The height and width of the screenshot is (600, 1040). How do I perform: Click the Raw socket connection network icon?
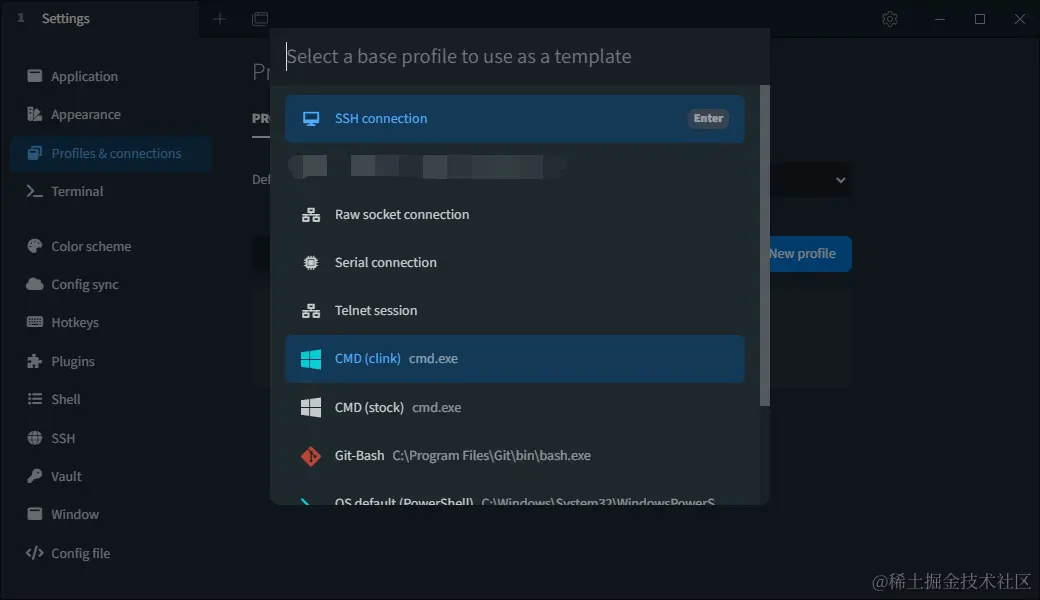pos(310,215)
